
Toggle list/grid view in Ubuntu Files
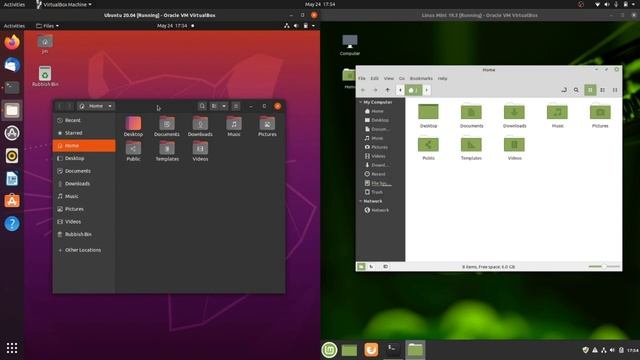(214, 106)
